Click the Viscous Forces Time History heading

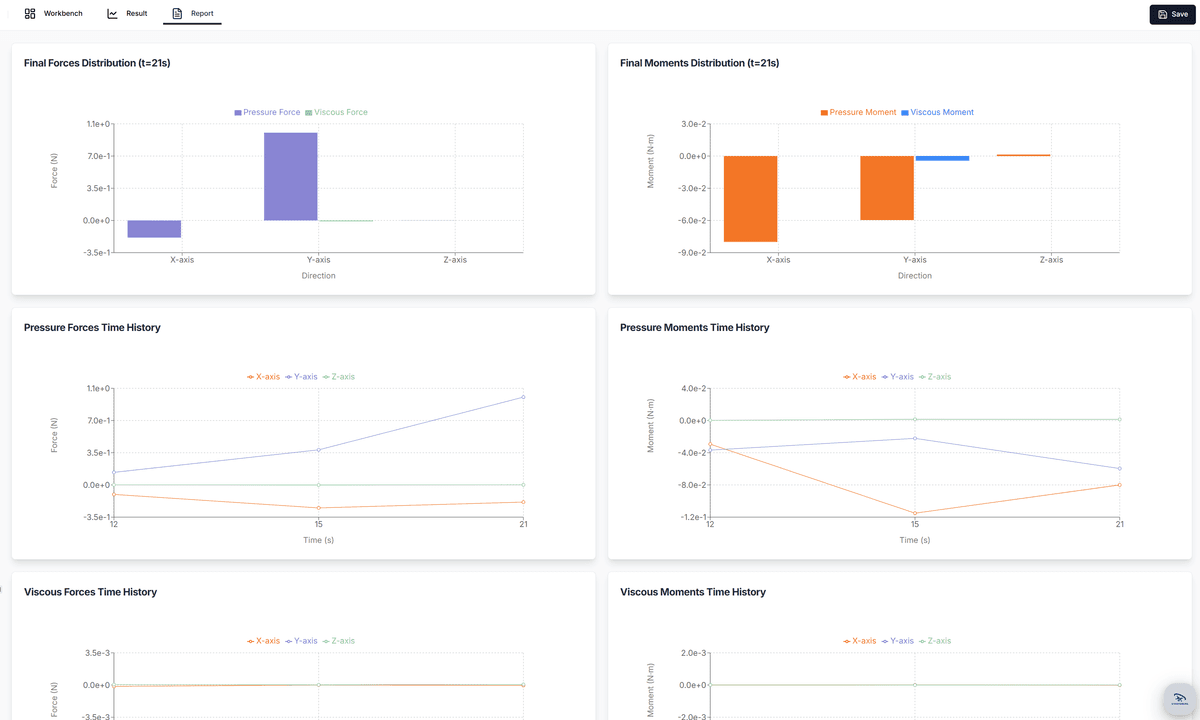(91, 592)
